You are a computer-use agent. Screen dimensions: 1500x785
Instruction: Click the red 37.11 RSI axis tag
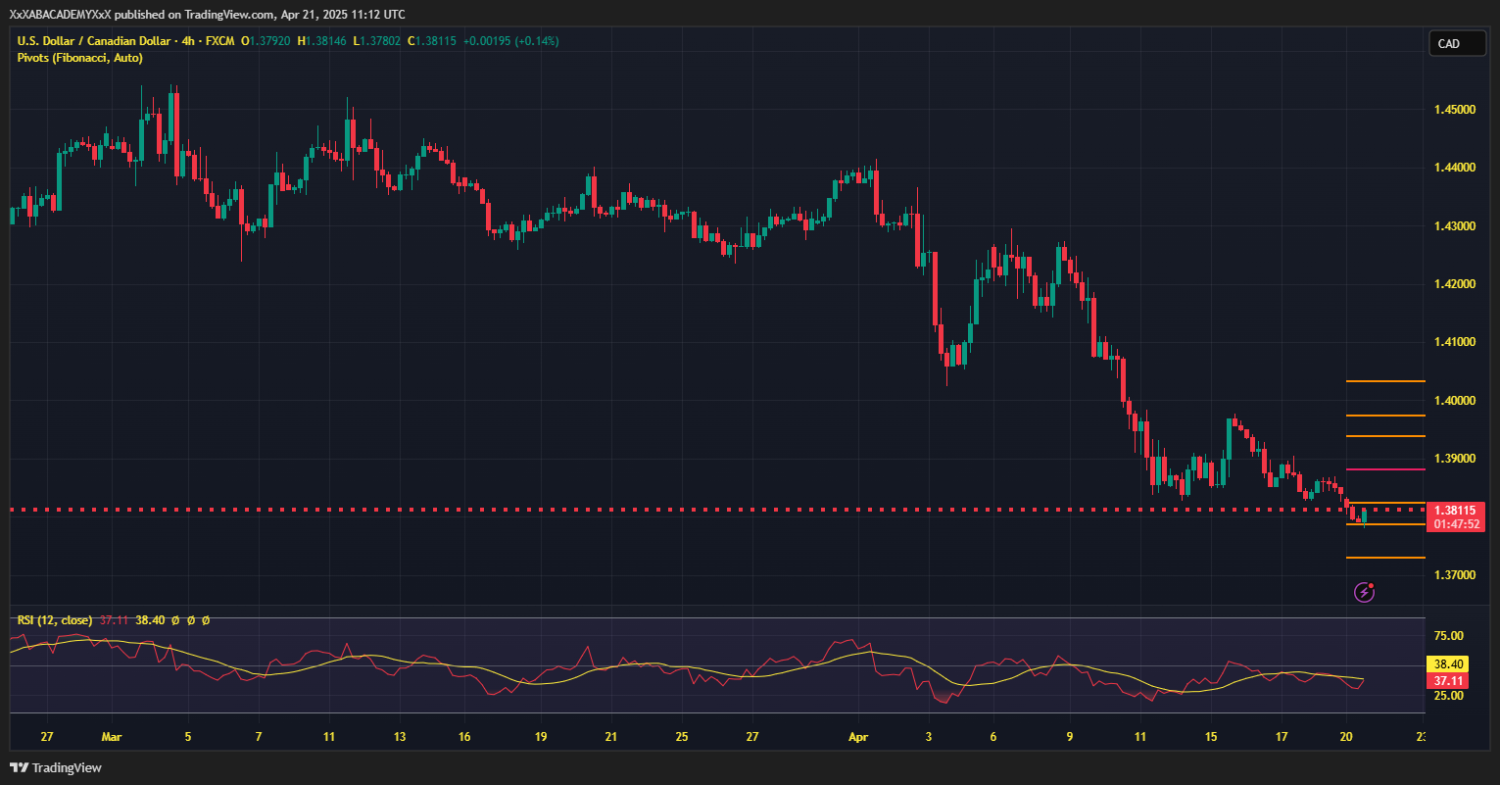(1449, 679)
